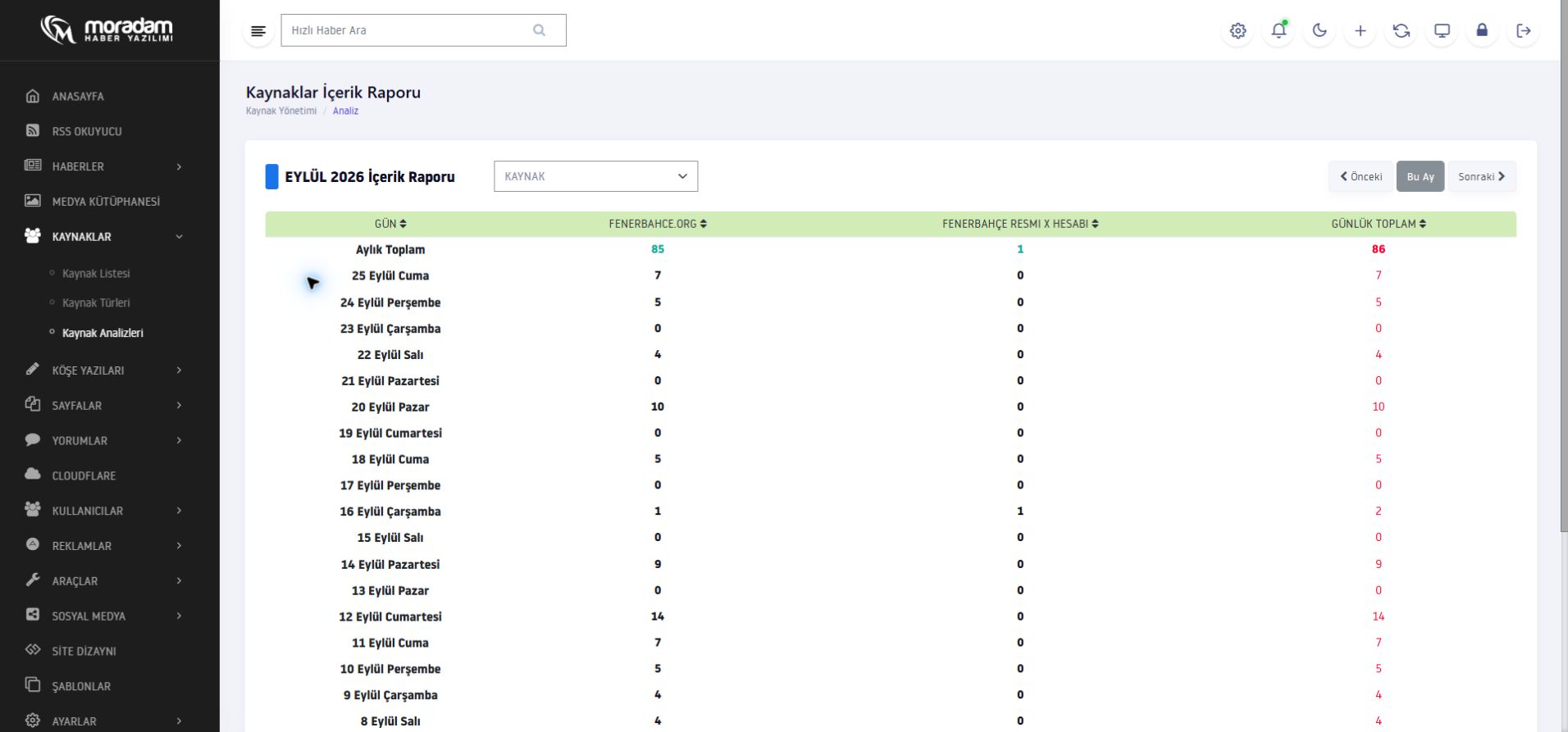The image size is (1568, 732).
Task: Click the '16 Eylül Çarşamba' row label
Action: [x=390, y=512]
